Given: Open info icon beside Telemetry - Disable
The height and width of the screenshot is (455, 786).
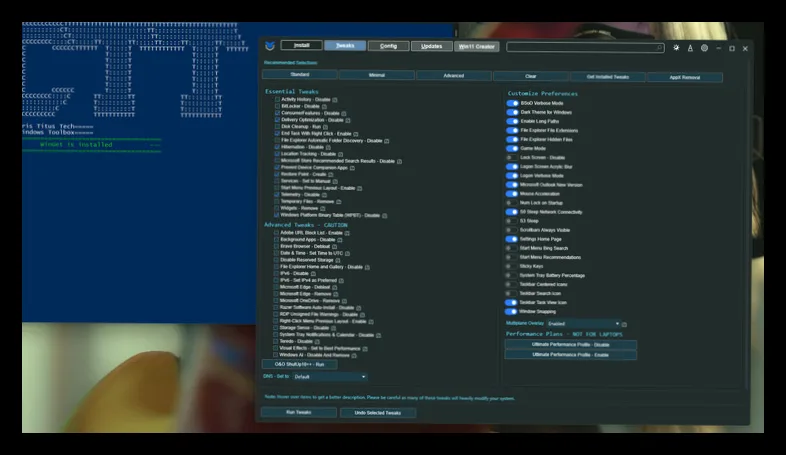Looking at the screenshot, I should 324,195.
